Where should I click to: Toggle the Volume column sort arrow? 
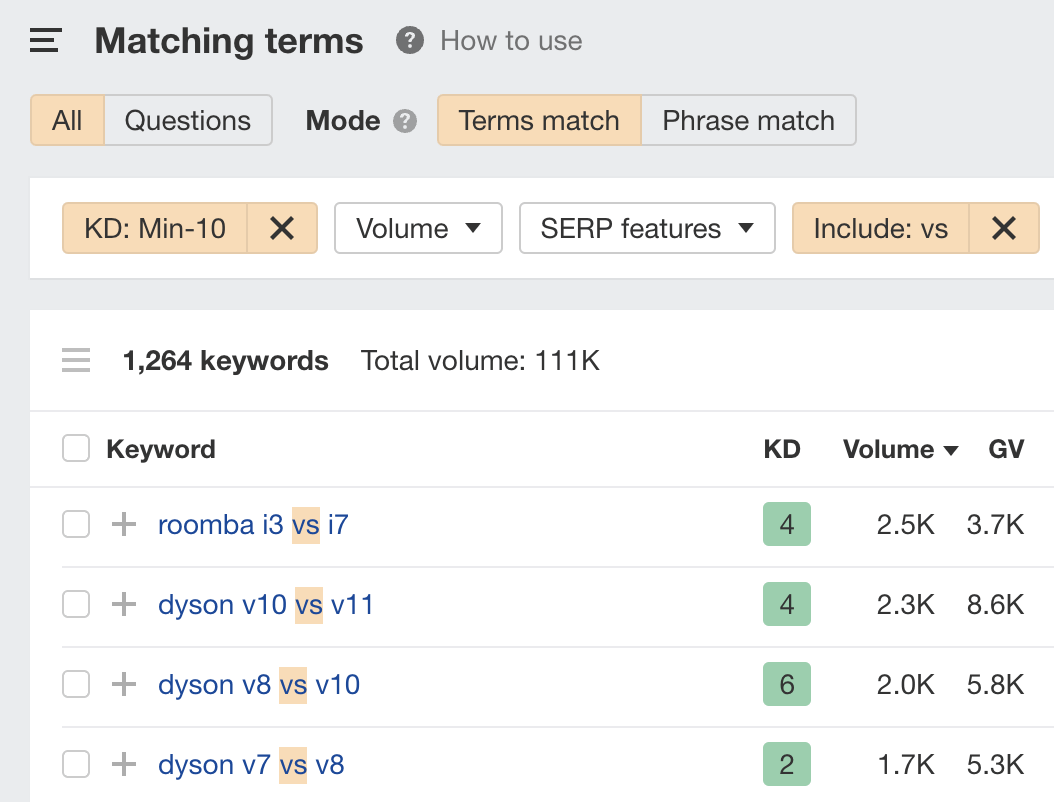pyautogui.click(x=951, y=449)
